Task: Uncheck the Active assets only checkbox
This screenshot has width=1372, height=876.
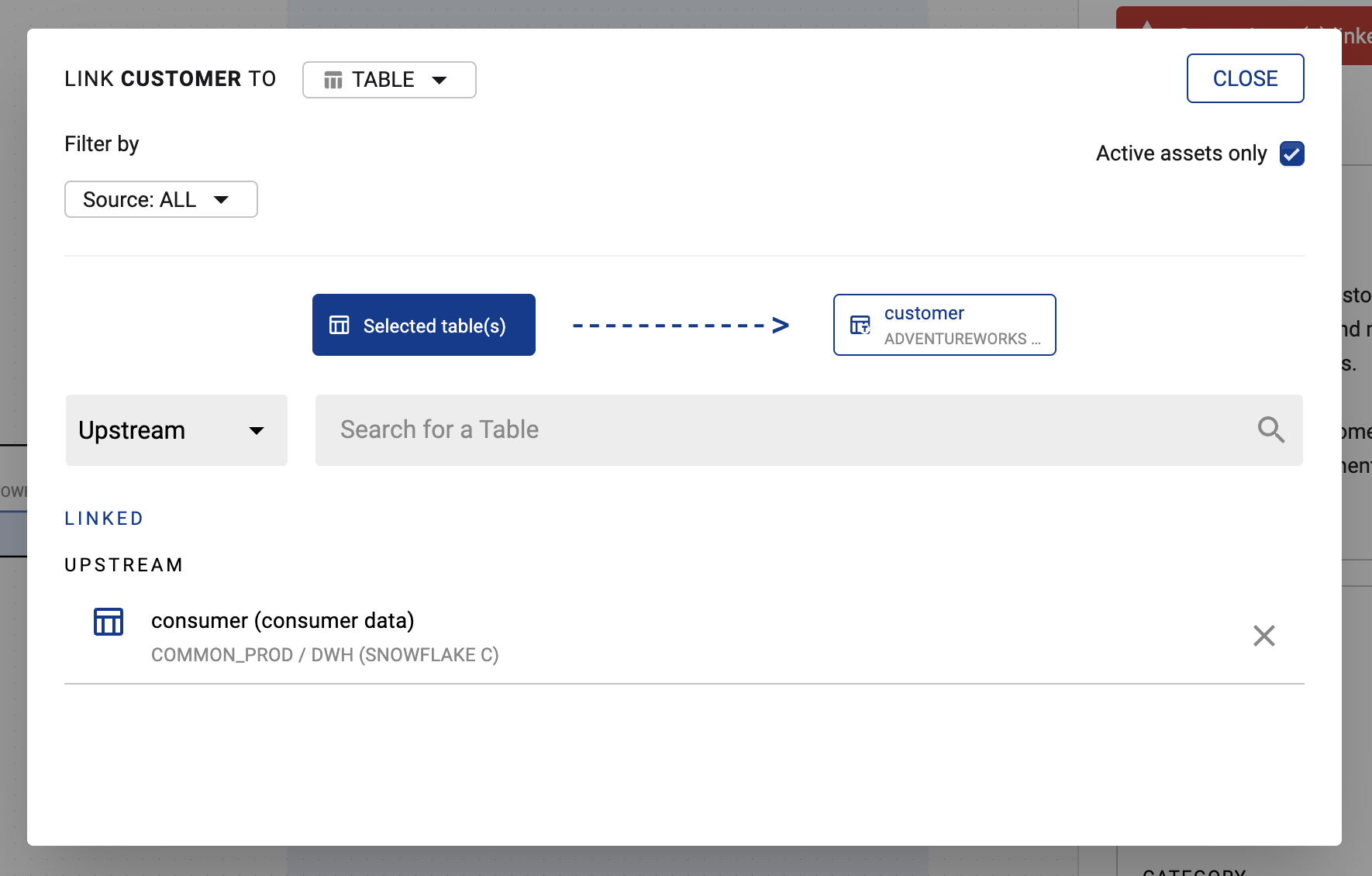Action: 1291,153
